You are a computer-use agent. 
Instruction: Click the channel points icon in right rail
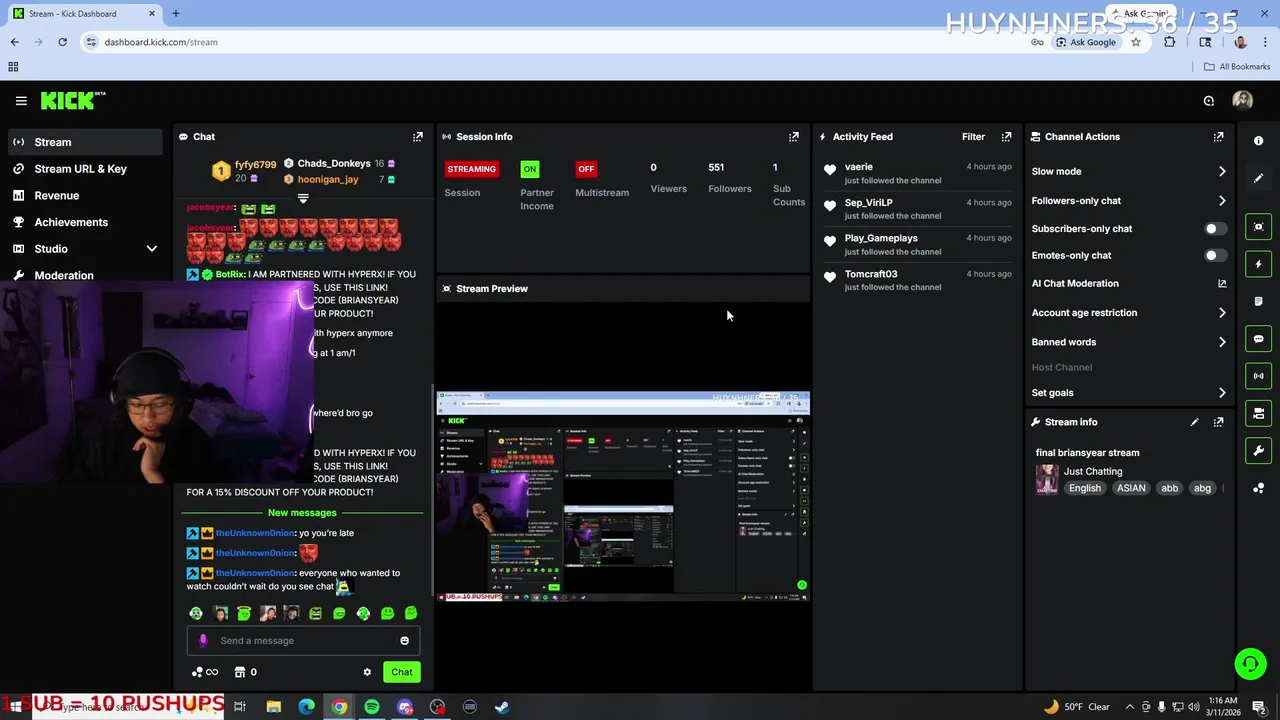click(x=1258, y=488)
